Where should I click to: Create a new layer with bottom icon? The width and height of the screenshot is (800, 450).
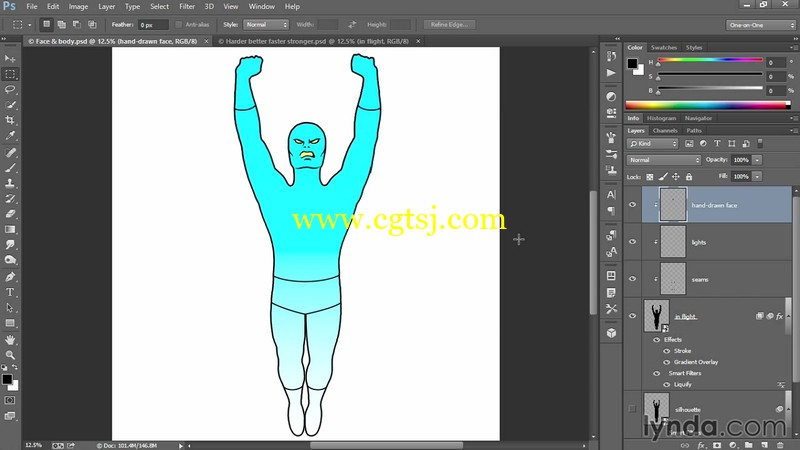(x=764, y=445)
